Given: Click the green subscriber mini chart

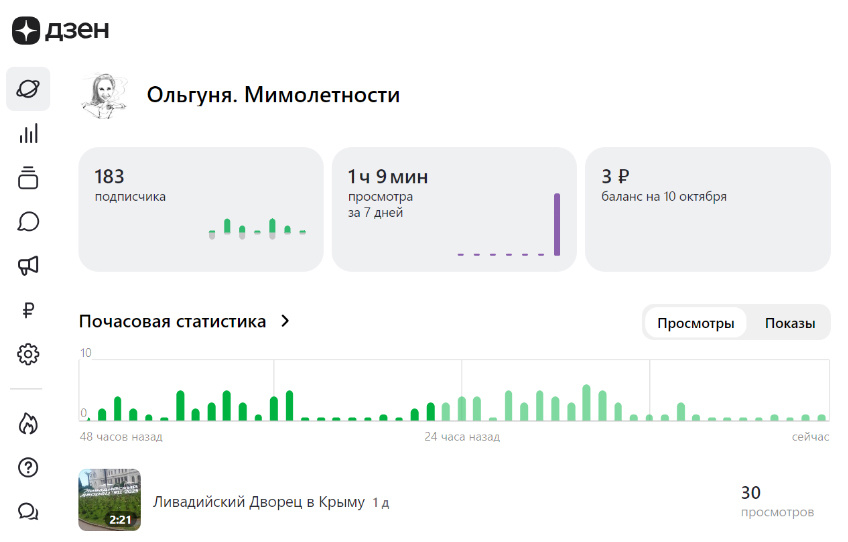Looking at the screenshot, I should [257, 228].
